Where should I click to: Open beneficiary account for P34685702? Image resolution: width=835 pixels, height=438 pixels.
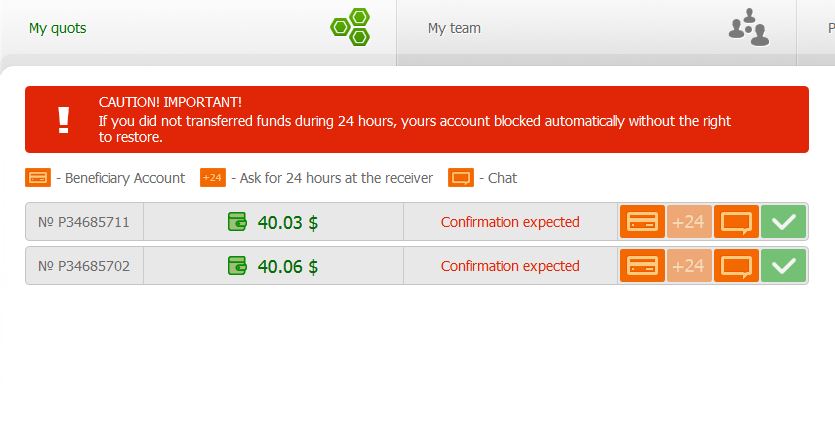point(642,265)
